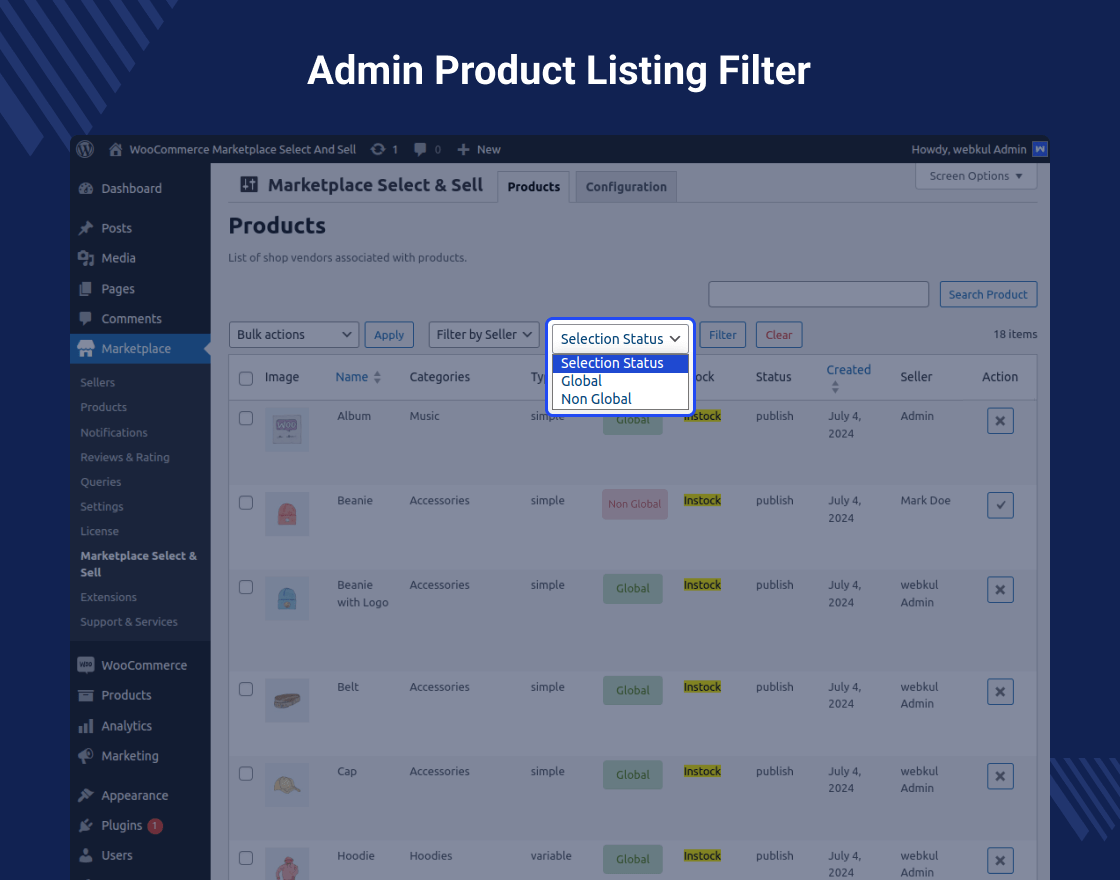This screenshot has width=1120, height=880.
Task: Switch to the Products tab
Action: coord(534,186)
